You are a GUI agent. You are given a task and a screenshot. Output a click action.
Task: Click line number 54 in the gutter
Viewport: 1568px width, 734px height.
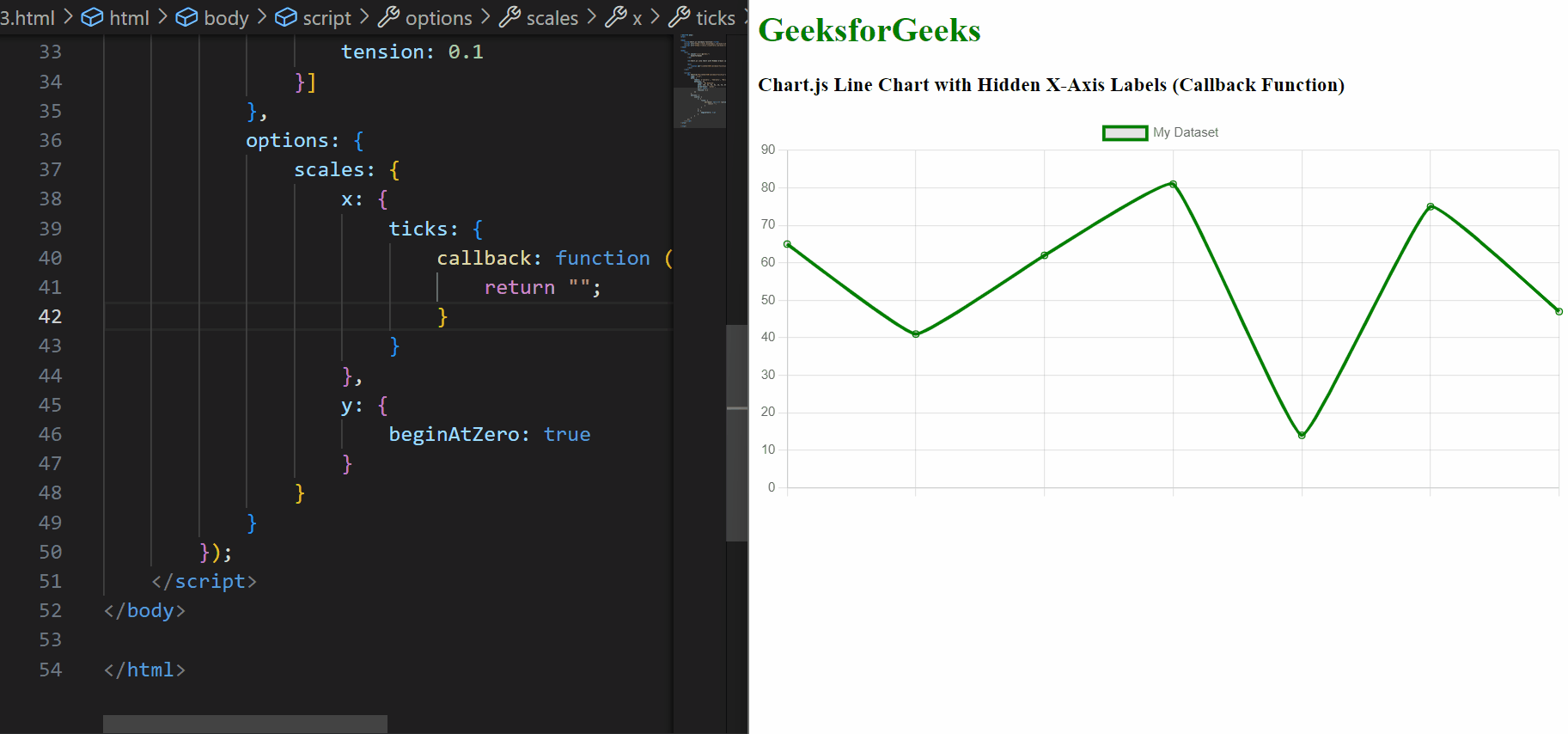click(50, 670)
